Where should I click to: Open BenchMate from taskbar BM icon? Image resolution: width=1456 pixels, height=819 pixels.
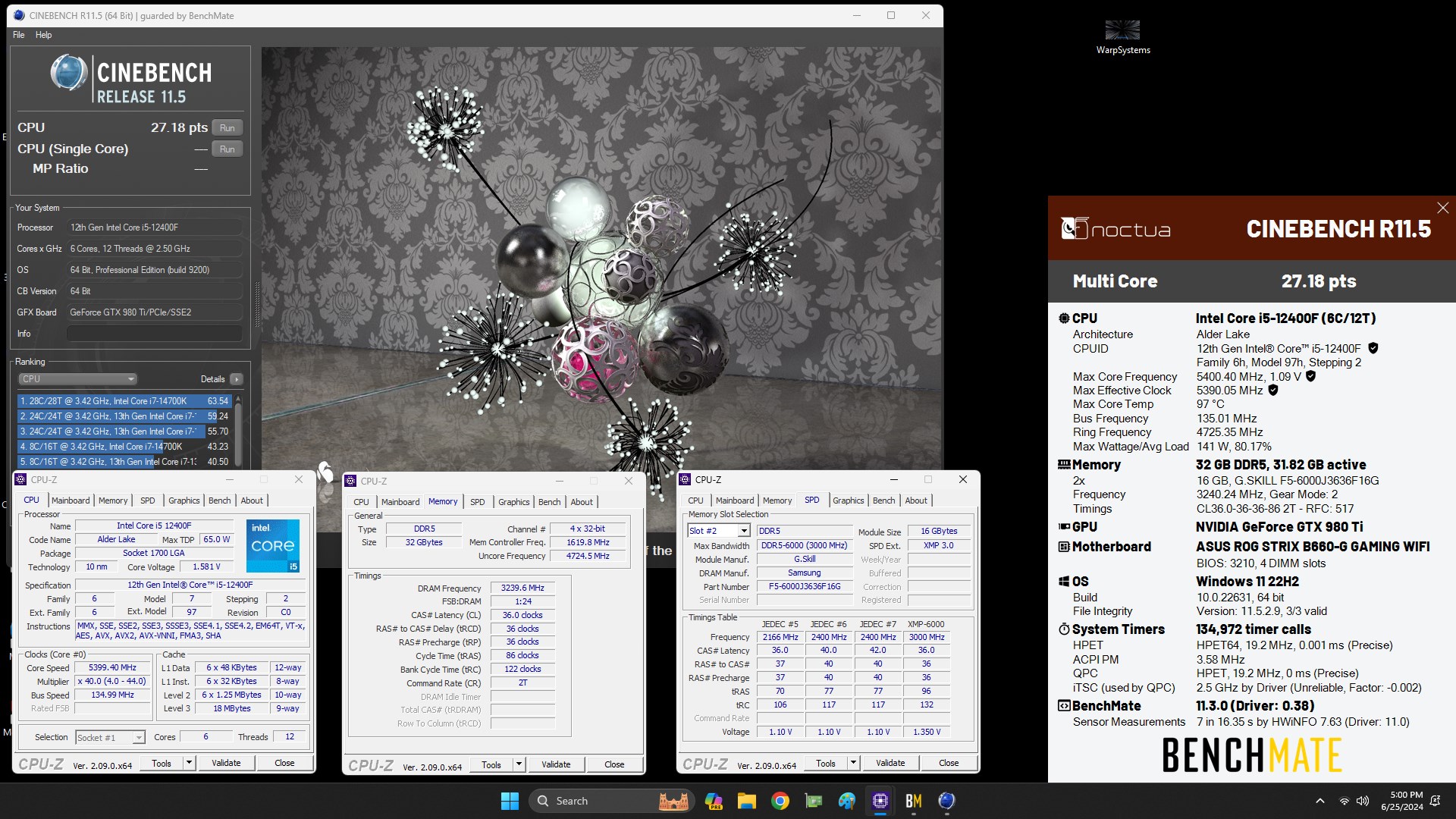(x=913, y=801)
